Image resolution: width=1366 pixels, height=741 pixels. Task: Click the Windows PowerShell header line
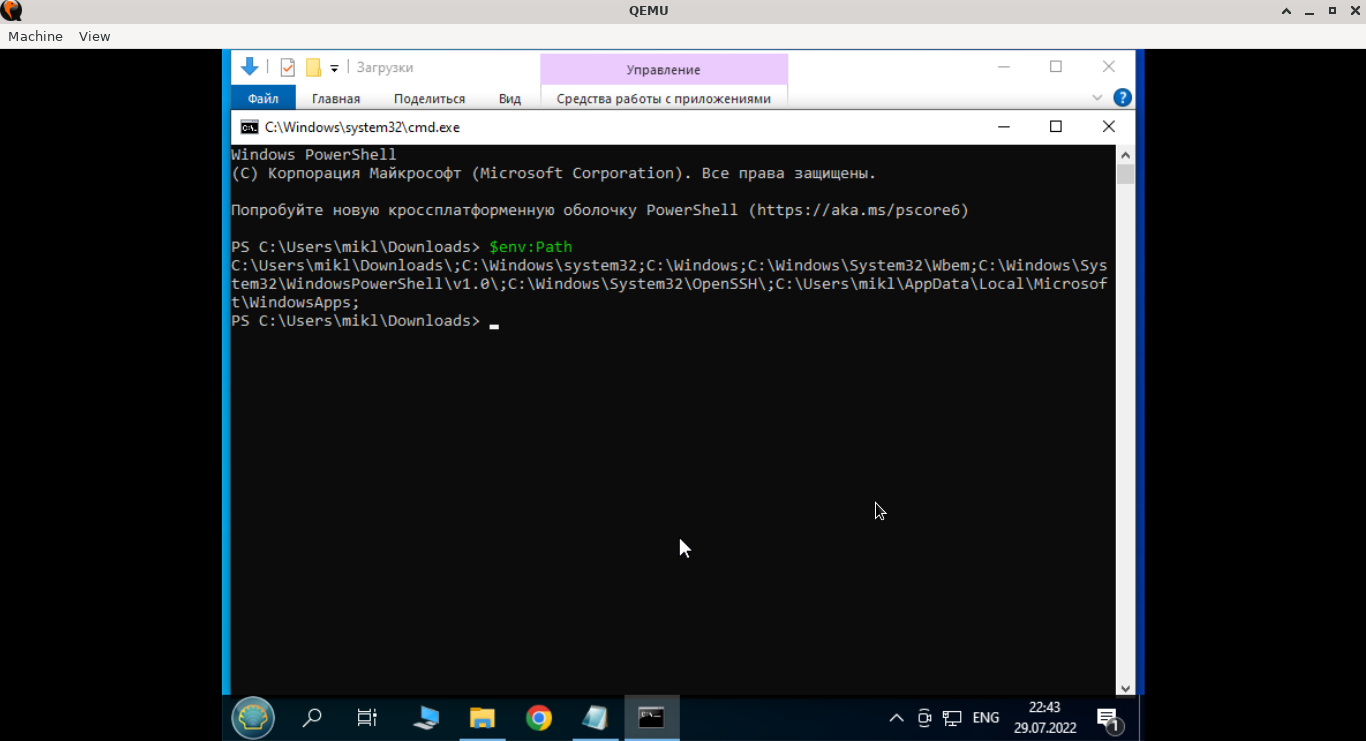(314, 155)
